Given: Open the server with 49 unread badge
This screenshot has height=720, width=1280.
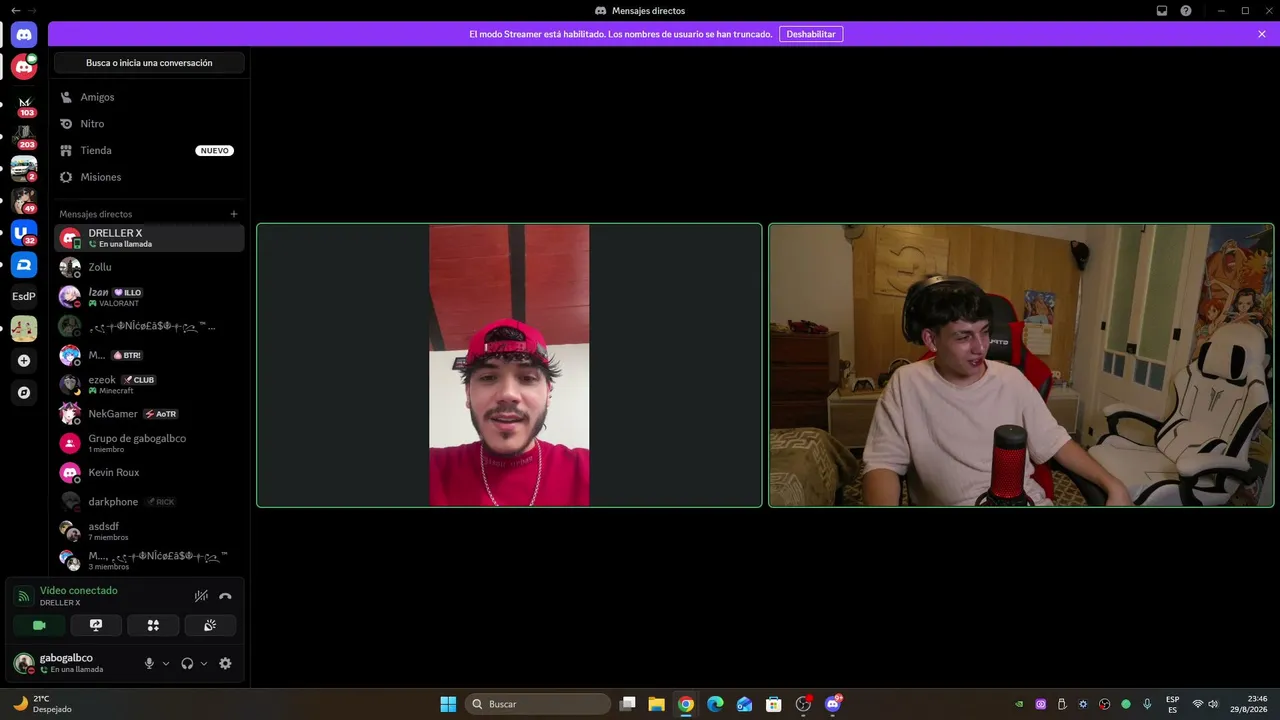Looking at the screenshot, I should click(x=24, y=200).
